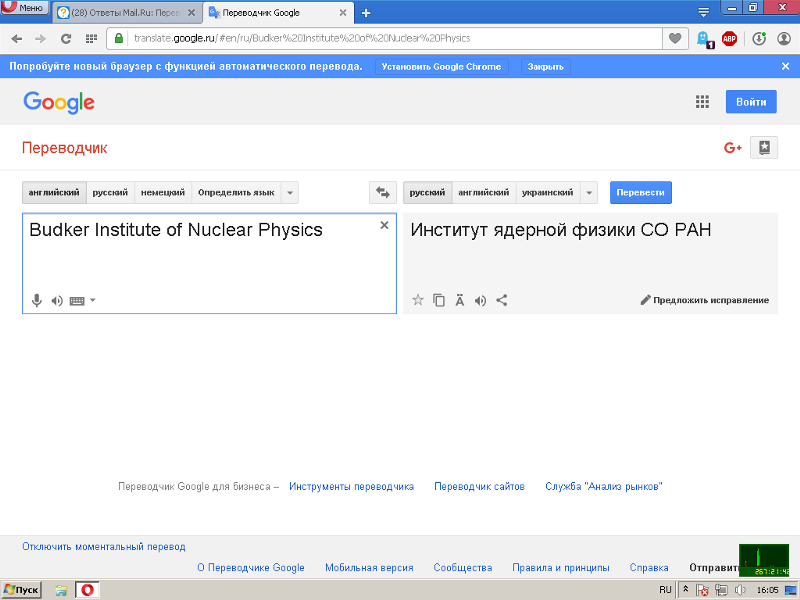800x600 pixels.
Task: Click the Войти sign-in button
Action: [x=751, y=102]
